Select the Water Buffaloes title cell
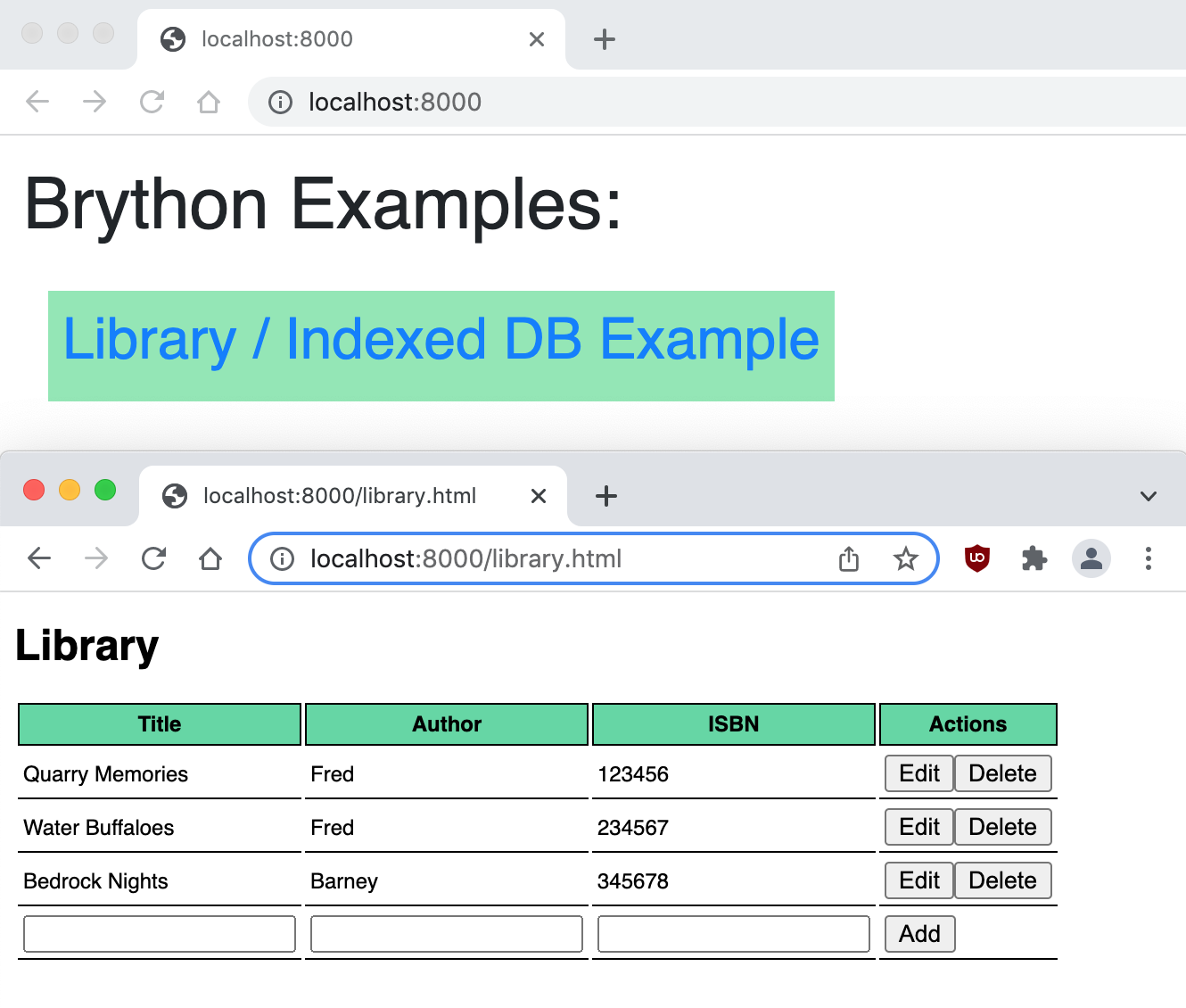1186x1008 pixels. click(160, 827)
